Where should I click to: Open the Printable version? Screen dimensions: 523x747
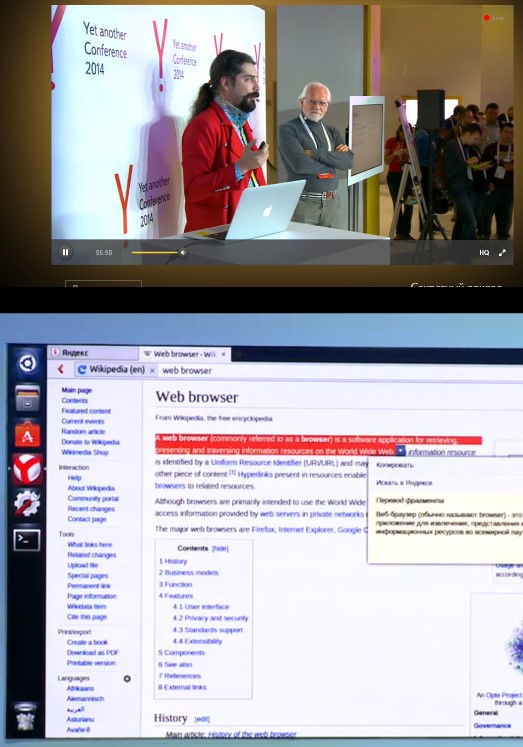click(91, 663)
